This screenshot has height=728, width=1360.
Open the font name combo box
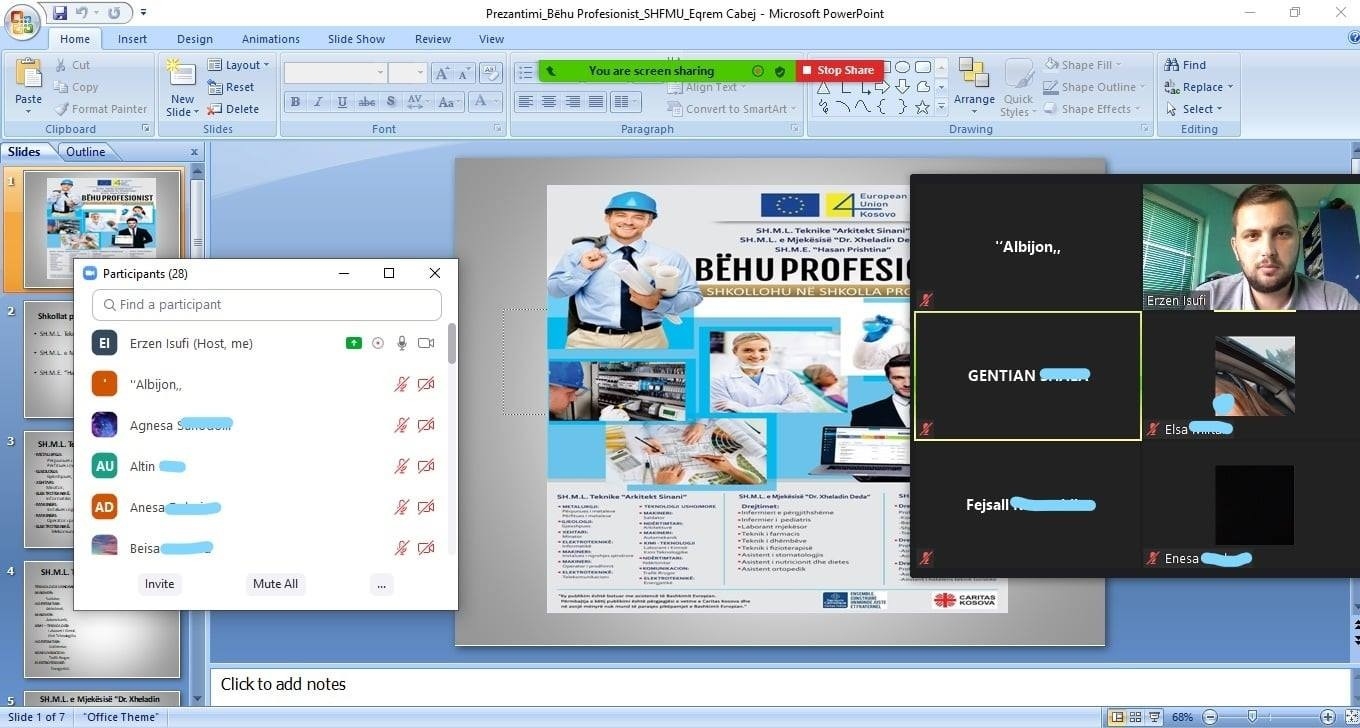click(334, 73)
